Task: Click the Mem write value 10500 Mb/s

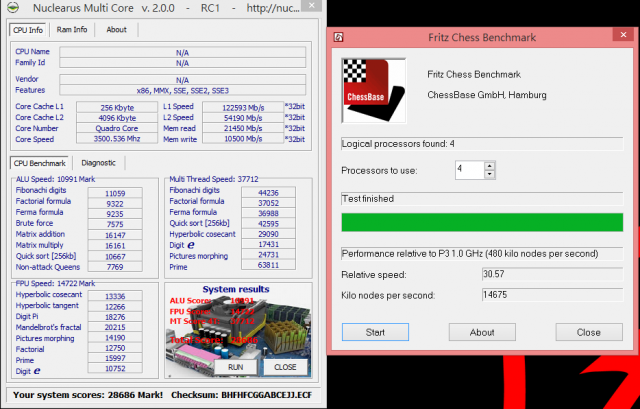Action: pos(243,139)
